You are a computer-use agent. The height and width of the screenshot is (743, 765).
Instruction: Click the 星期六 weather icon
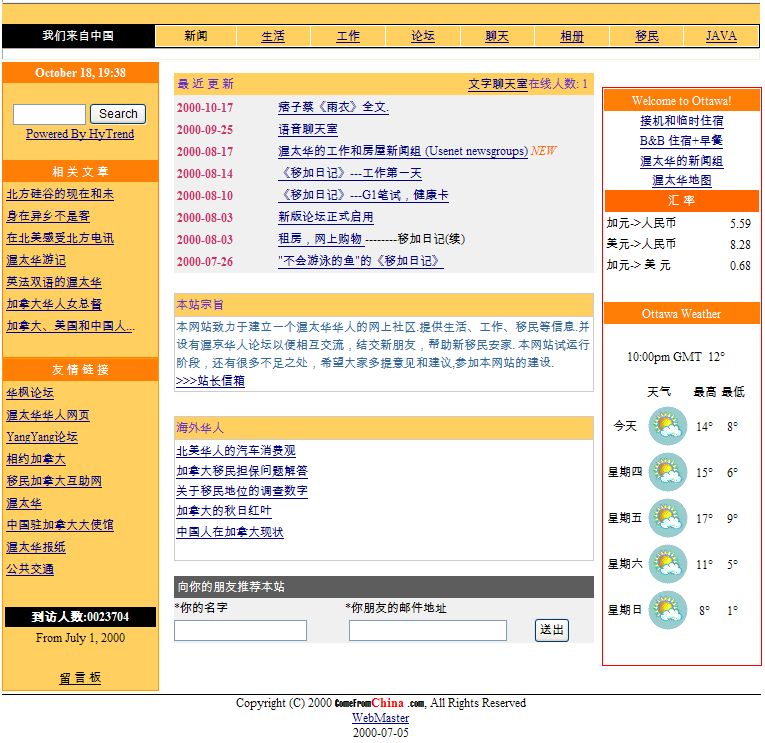tap(667, 564)
